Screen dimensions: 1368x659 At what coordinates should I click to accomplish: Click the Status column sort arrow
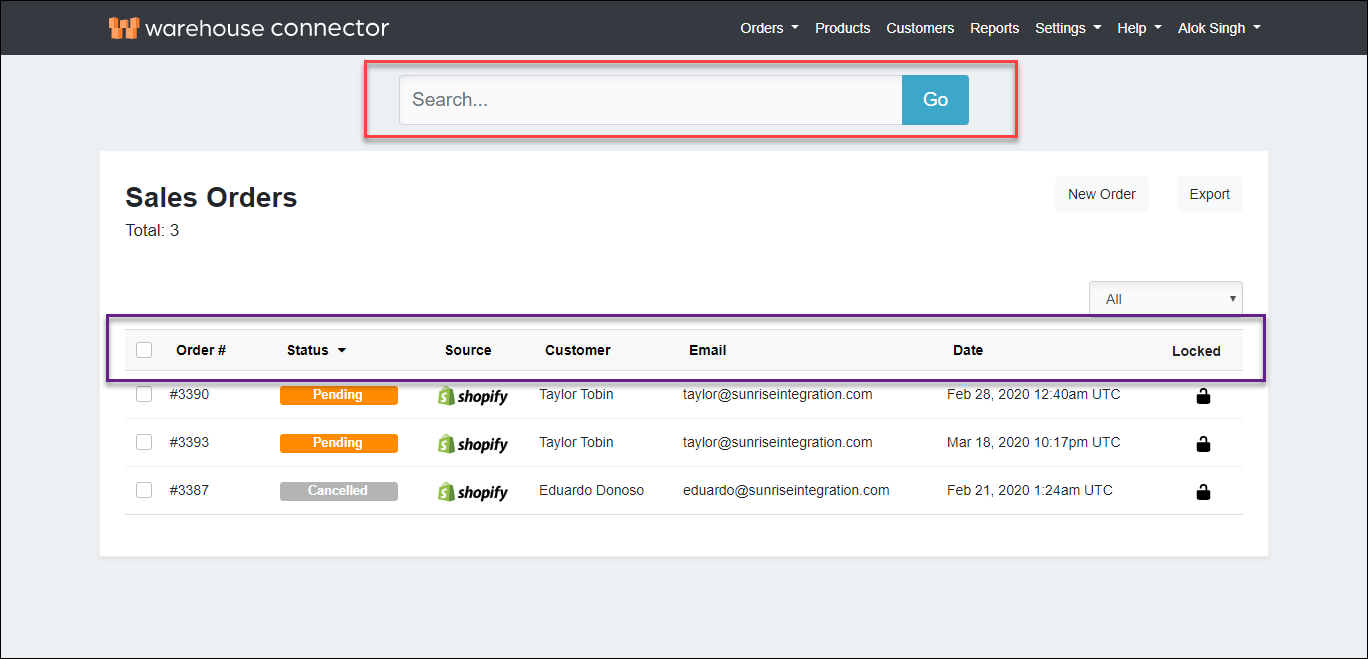341,351
